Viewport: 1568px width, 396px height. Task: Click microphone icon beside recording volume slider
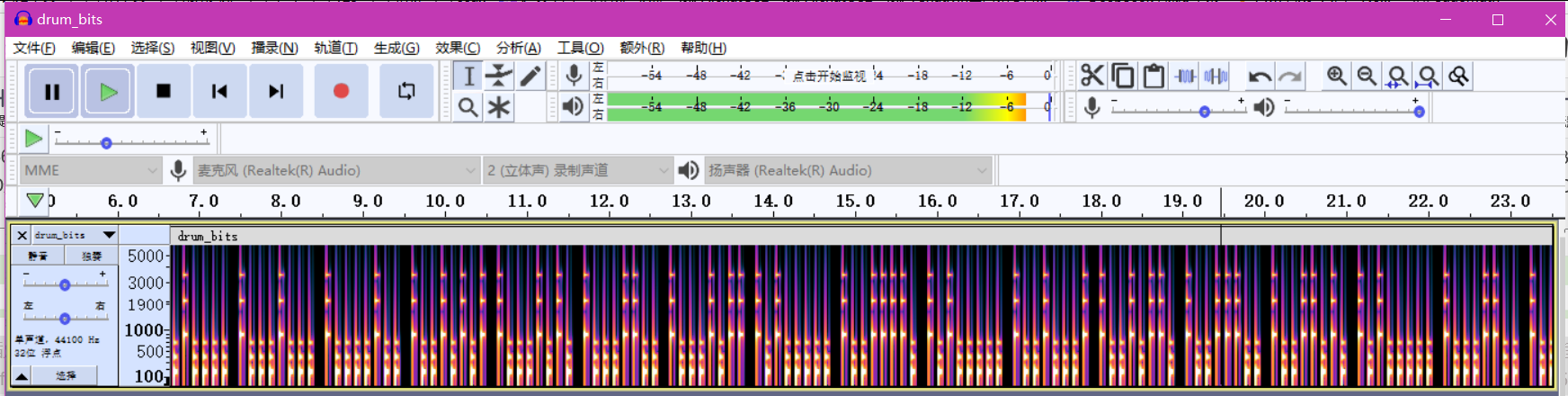click(1091, 108)
